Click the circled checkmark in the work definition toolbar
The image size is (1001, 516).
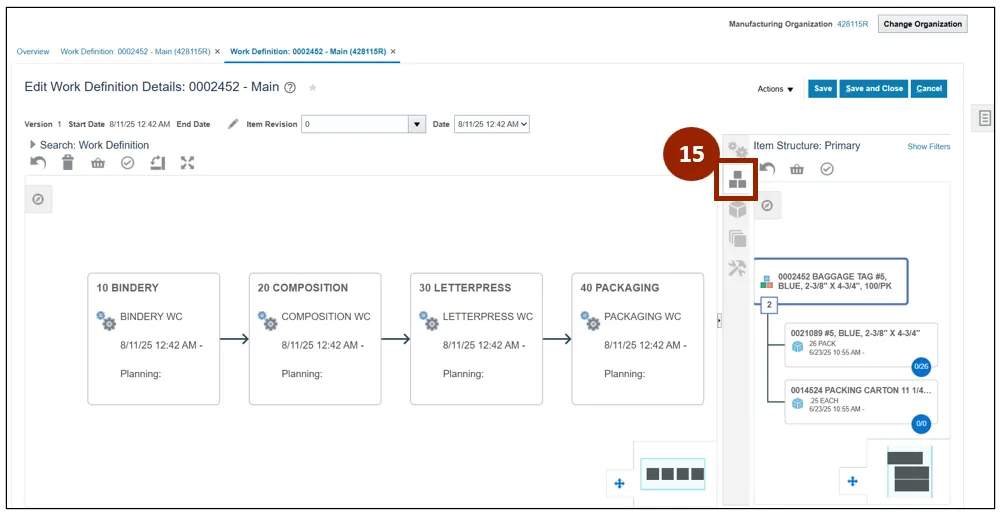pos(128,163)
